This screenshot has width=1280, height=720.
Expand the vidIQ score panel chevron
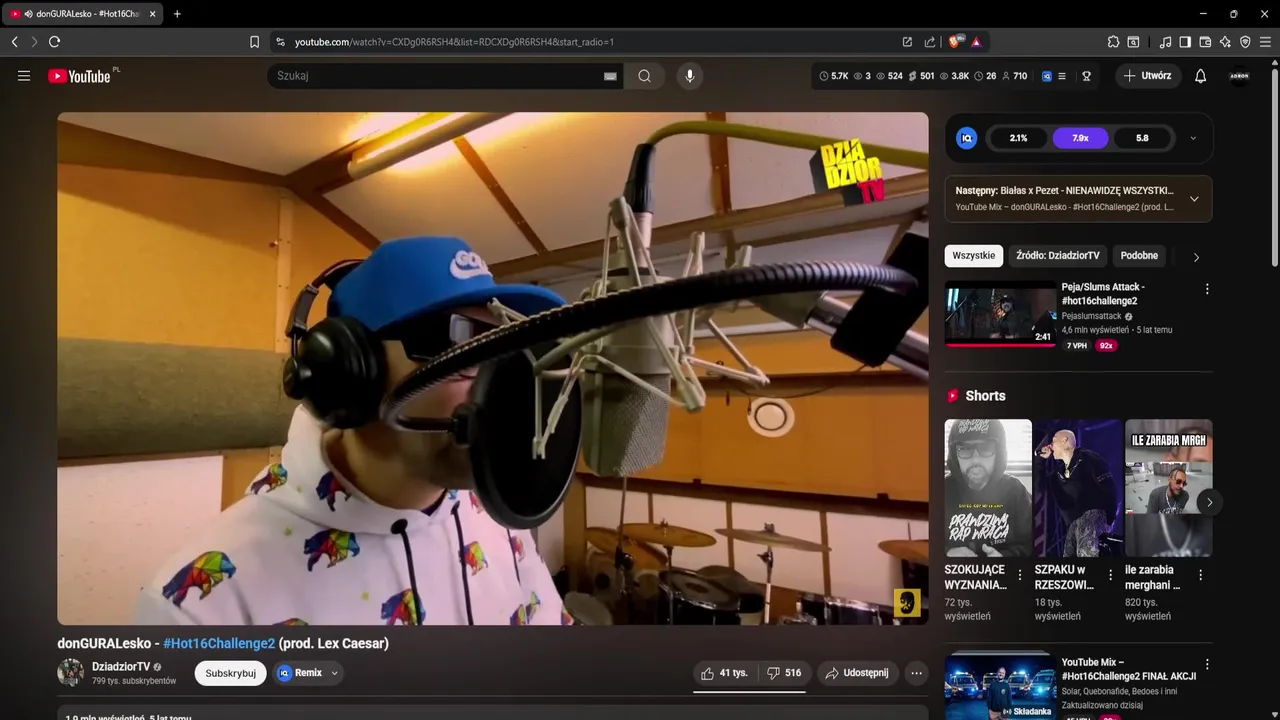(x=1193, y=138)
